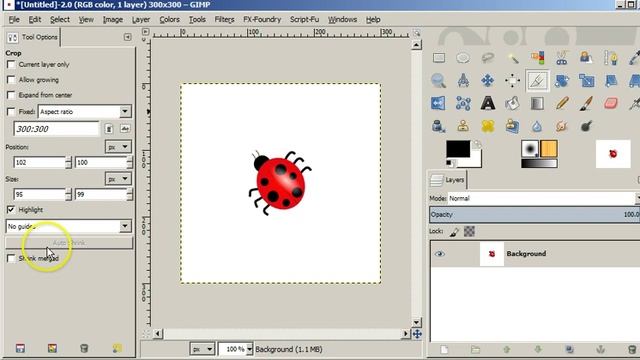Hide the Background layer eye icon
640x360 pixels.
440,254
